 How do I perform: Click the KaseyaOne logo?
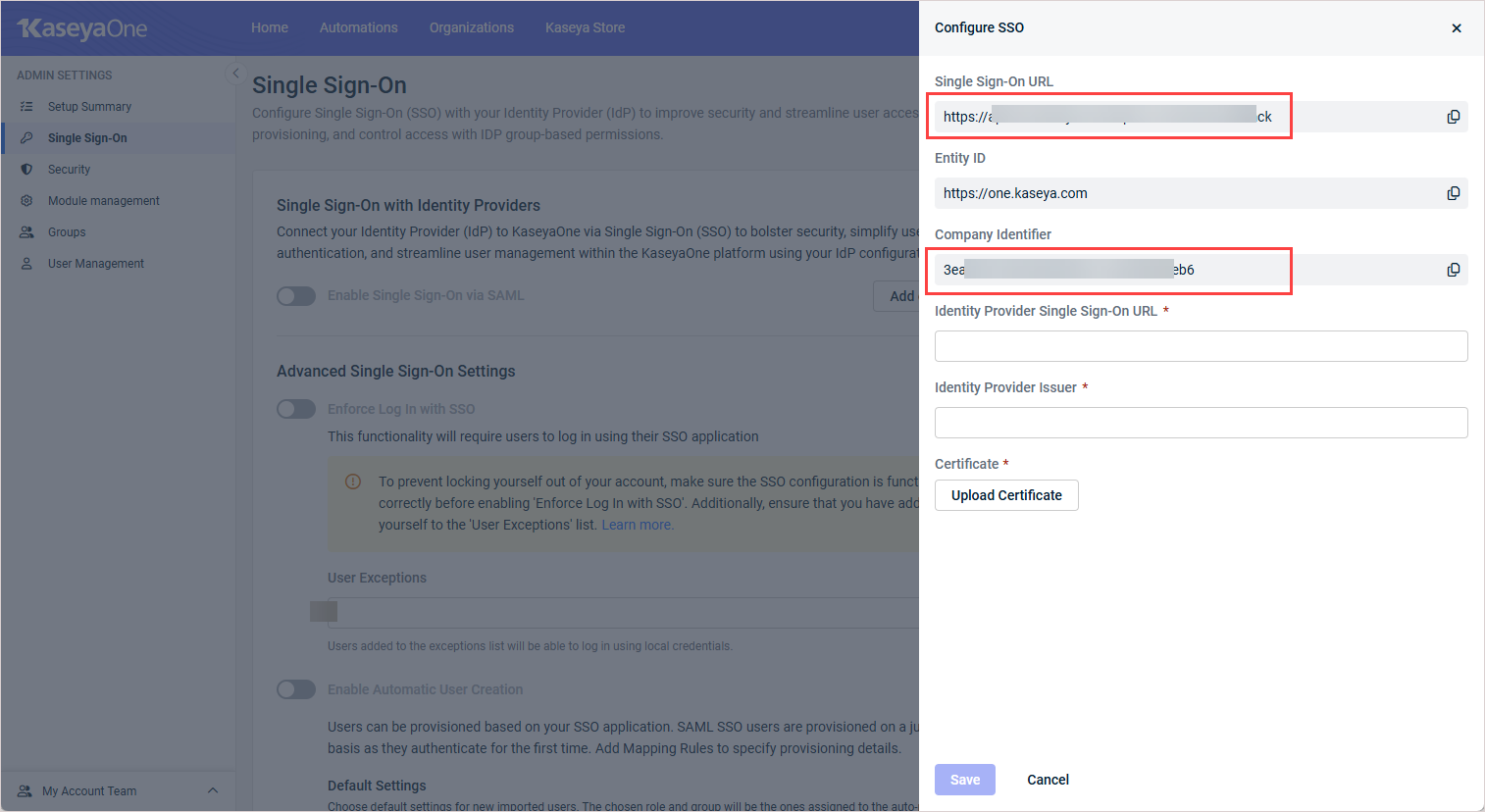click(x=82, y=28)
